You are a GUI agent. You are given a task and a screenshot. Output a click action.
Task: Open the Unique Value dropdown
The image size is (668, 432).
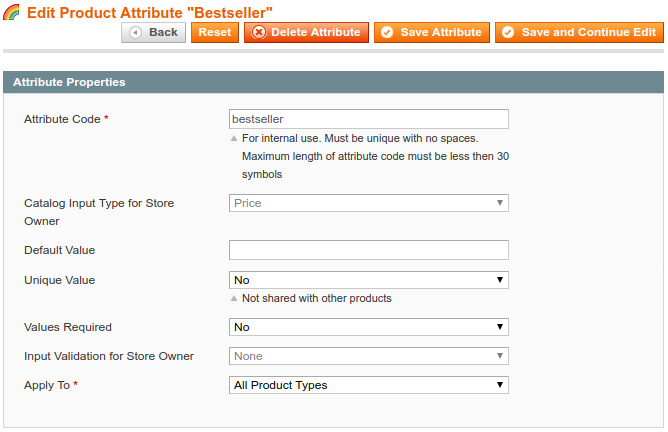click(x=368, y=280)
